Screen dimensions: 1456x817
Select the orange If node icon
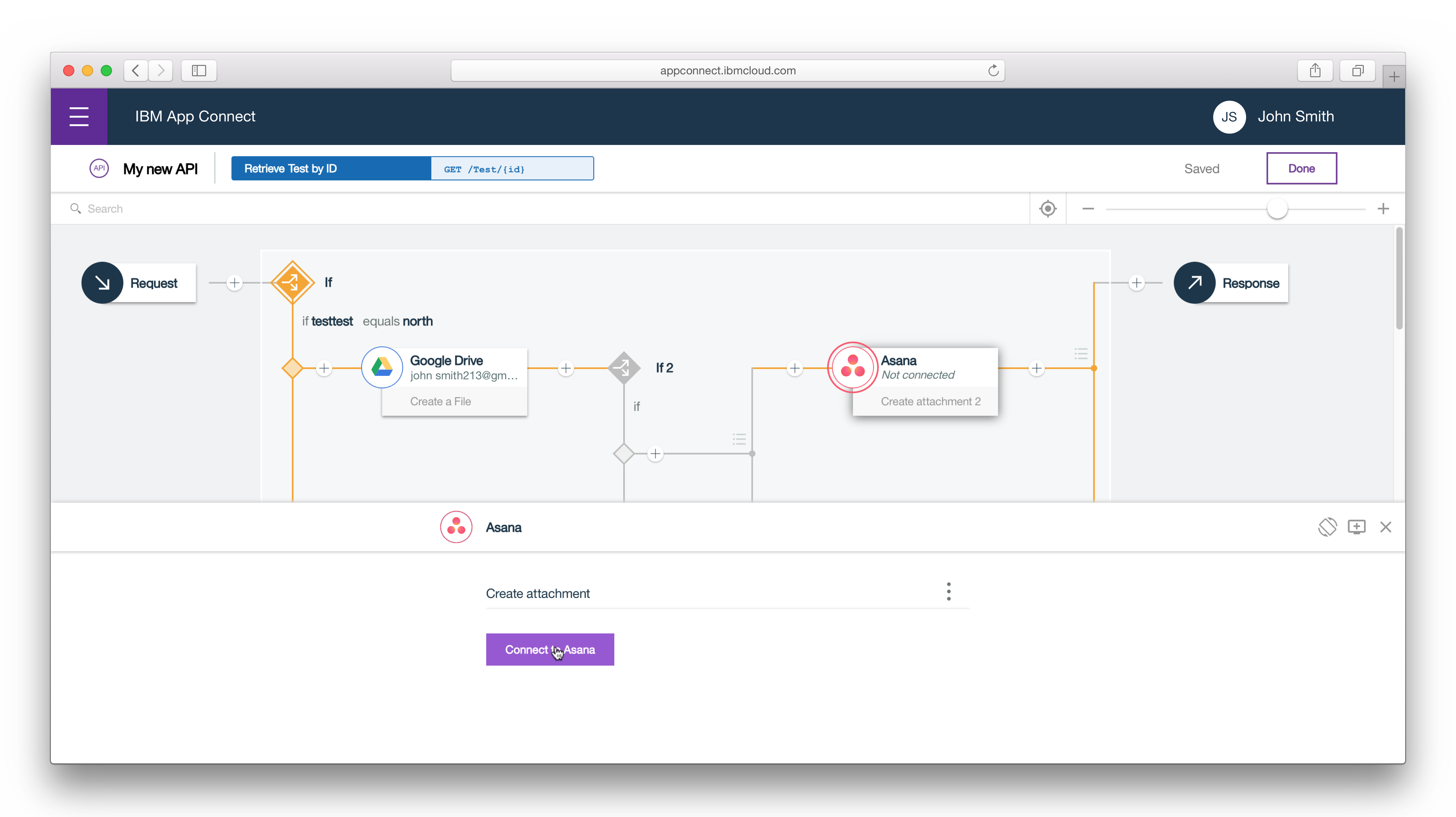point(292,282)
